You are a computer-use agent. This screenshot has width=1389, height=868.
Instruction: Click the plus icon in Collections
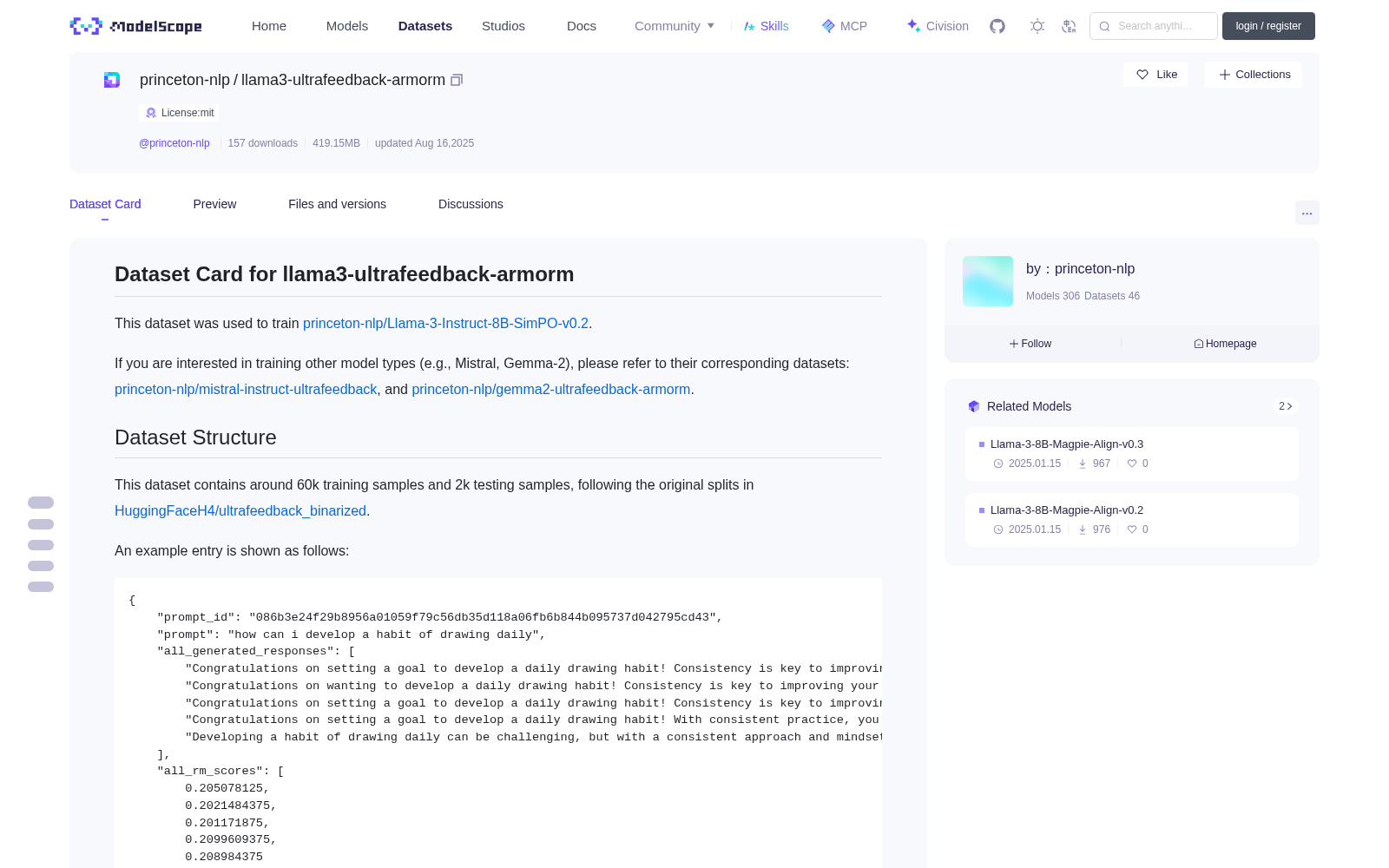(x=1225, y=75)
